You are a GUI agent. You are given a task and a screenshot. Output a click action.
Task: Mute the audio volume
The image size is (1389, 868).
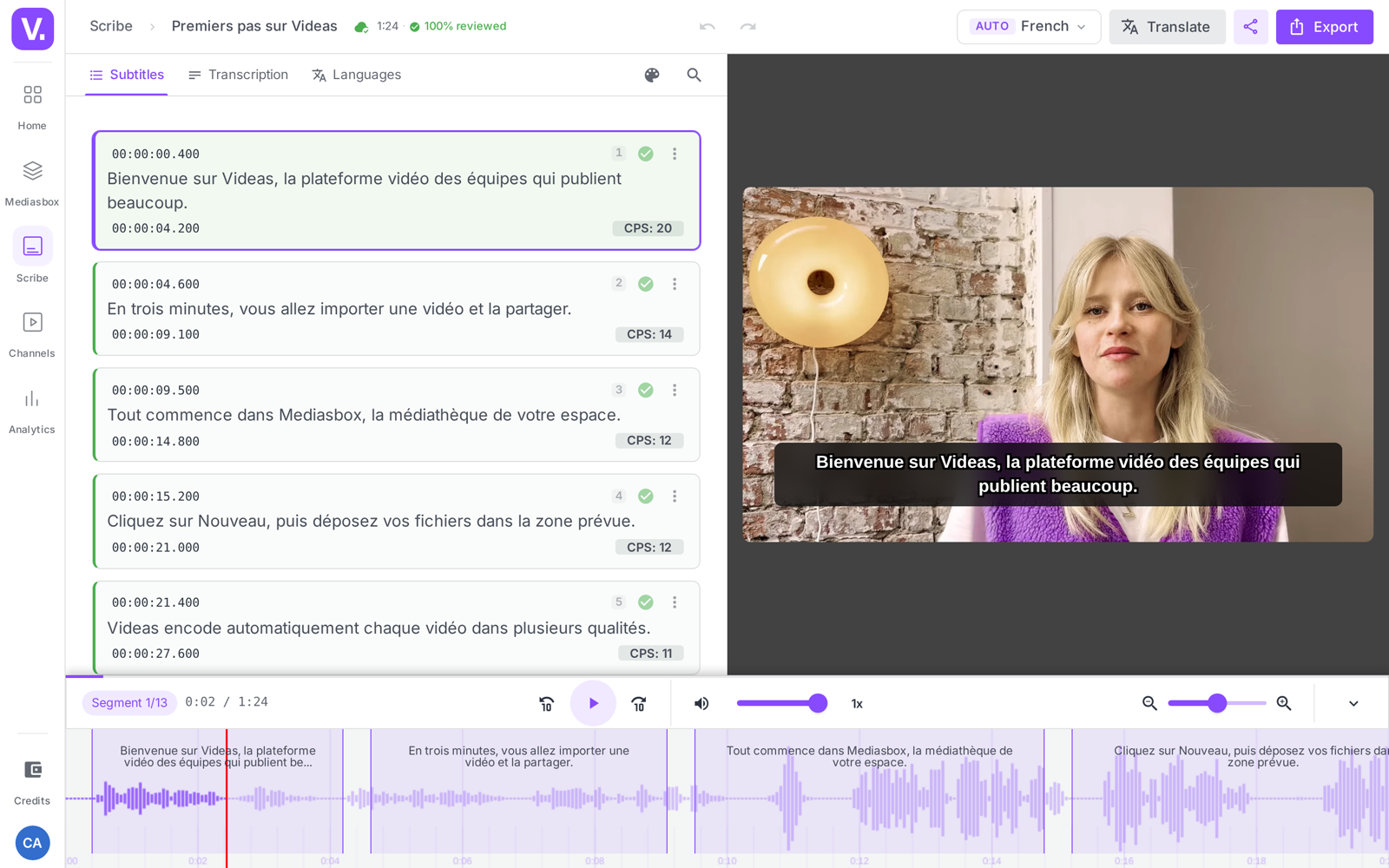tap(701, 703)
